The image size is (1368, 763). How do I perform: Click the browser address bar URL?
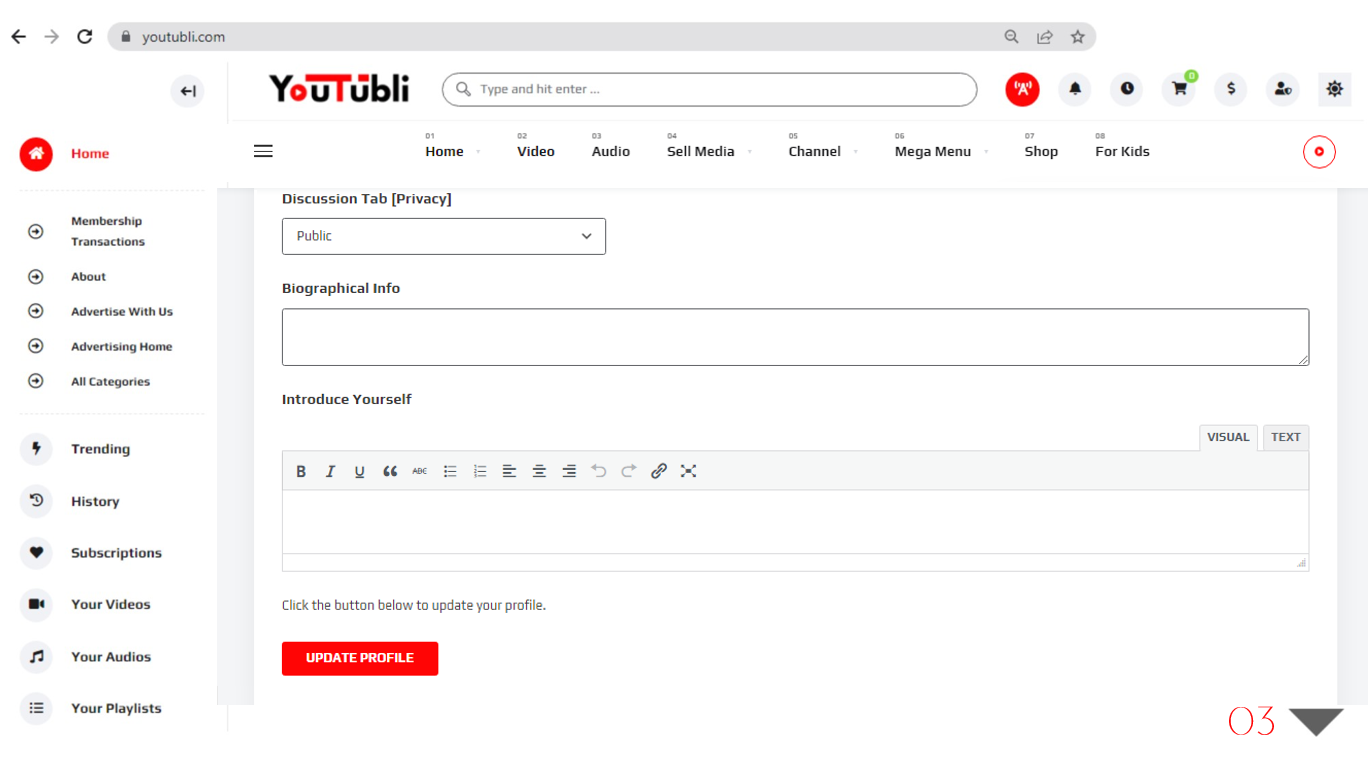(x=183, y=37)
